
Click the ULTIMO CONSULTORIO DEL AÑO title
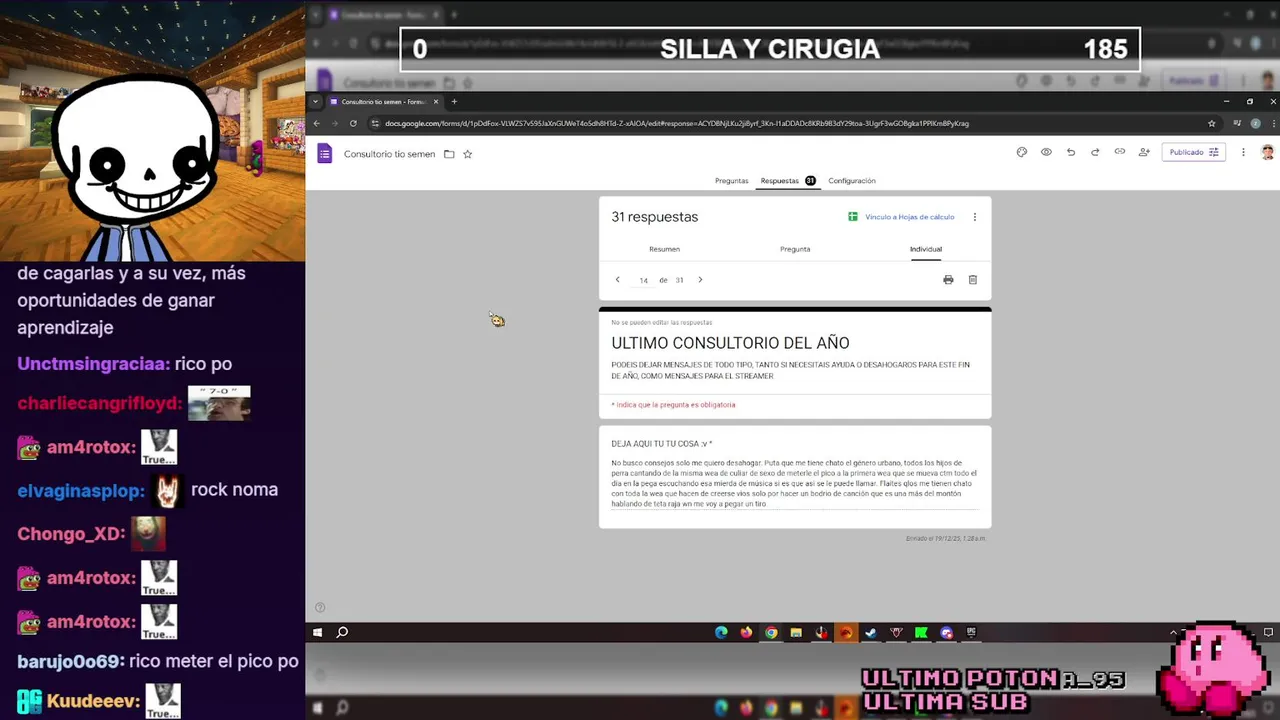[730, 343]
